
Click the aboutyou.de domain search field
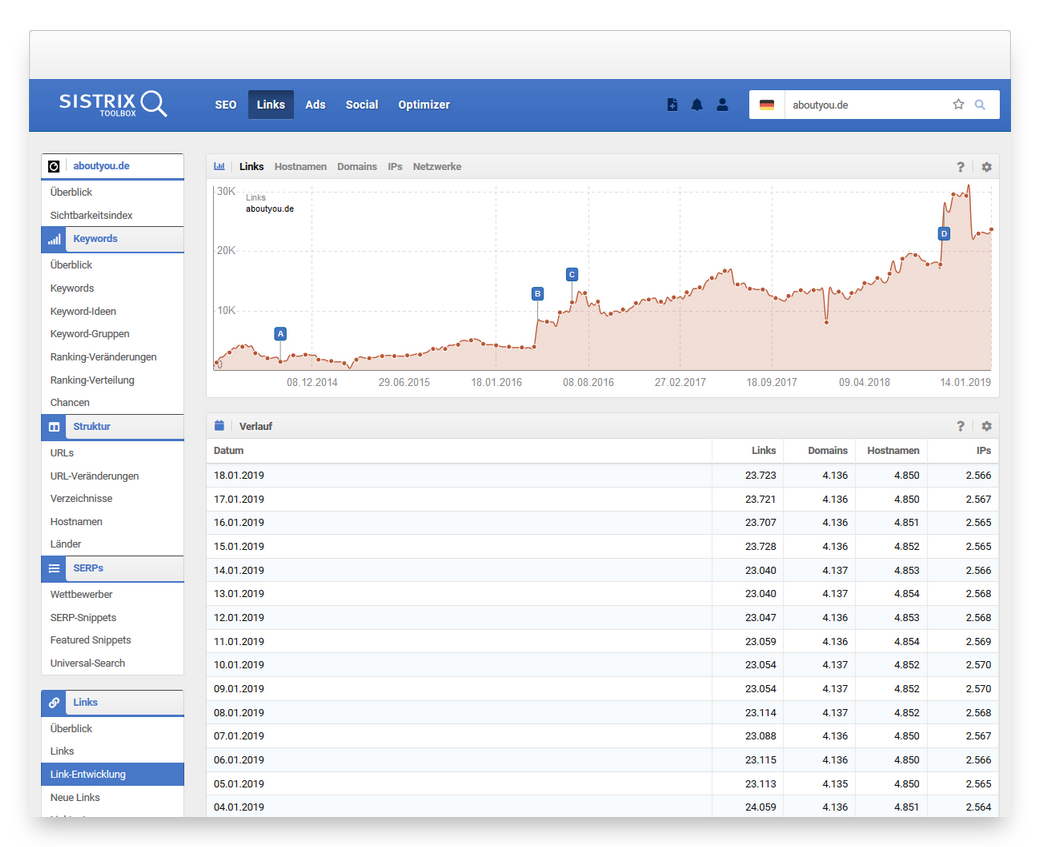(865, 105)
